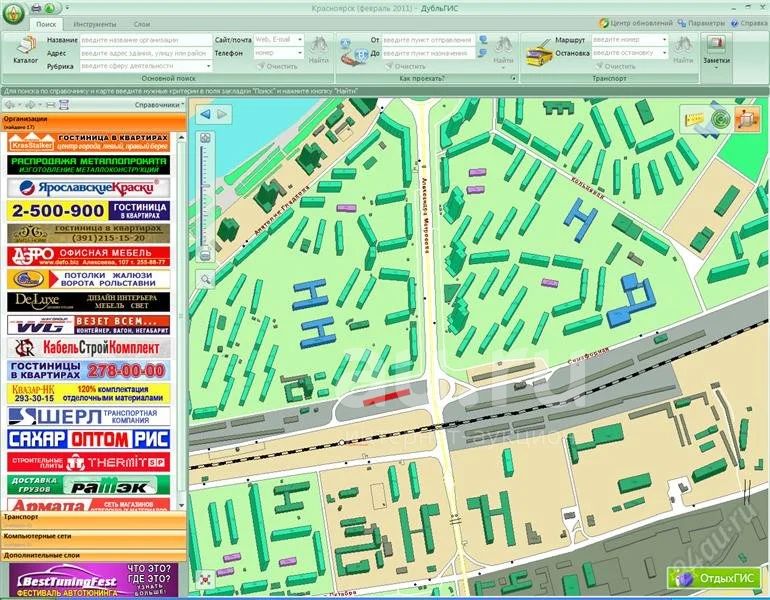Viewport: 770px width, 600px height.
Task: Go to previous map view arrow
Action: tap(206, 114)
